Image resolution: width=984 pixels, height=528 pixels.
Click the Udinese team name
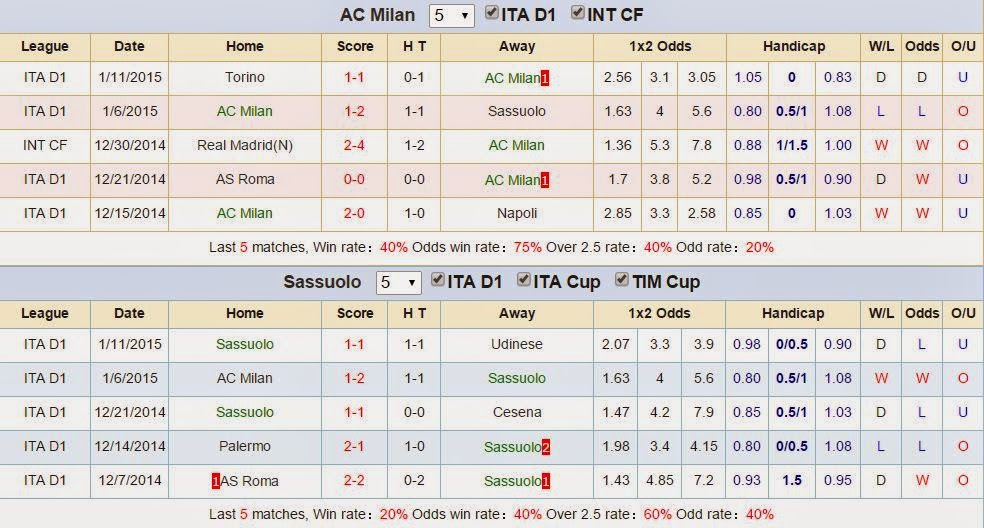pos(516,344)
